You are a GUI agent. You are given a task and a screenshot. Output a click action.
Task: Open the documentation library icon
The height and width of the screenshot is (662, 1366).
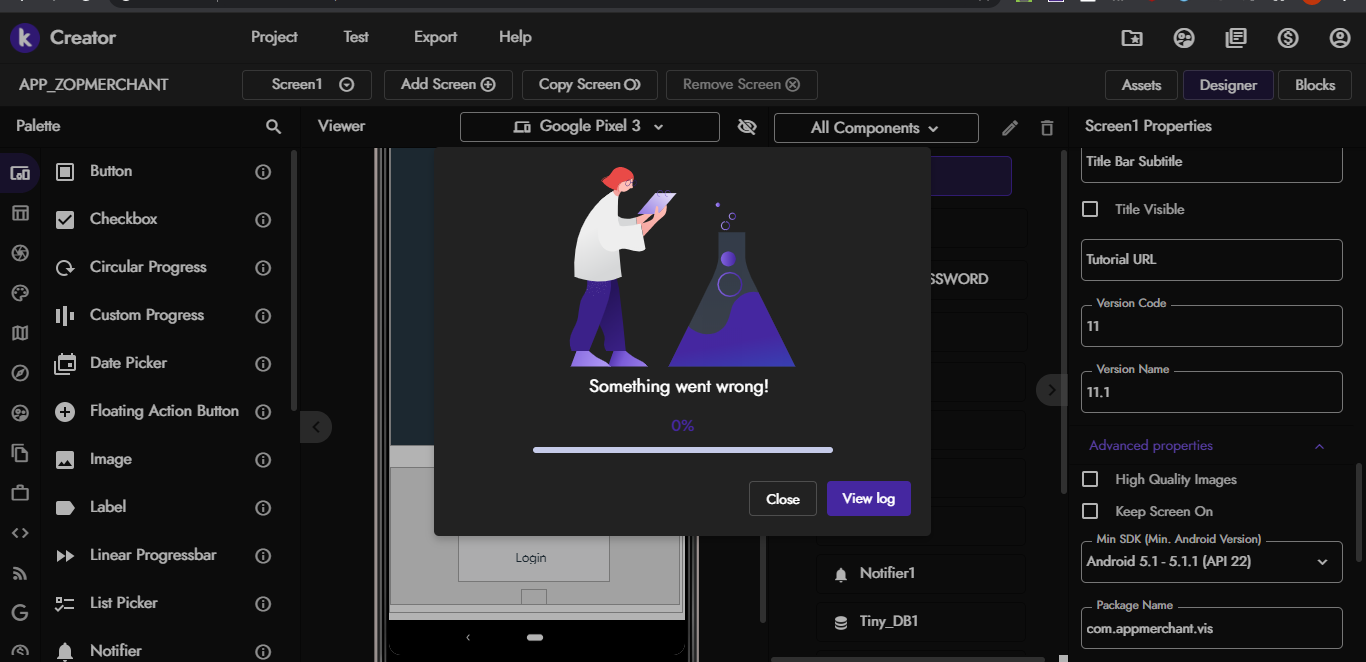[1236, 38]
